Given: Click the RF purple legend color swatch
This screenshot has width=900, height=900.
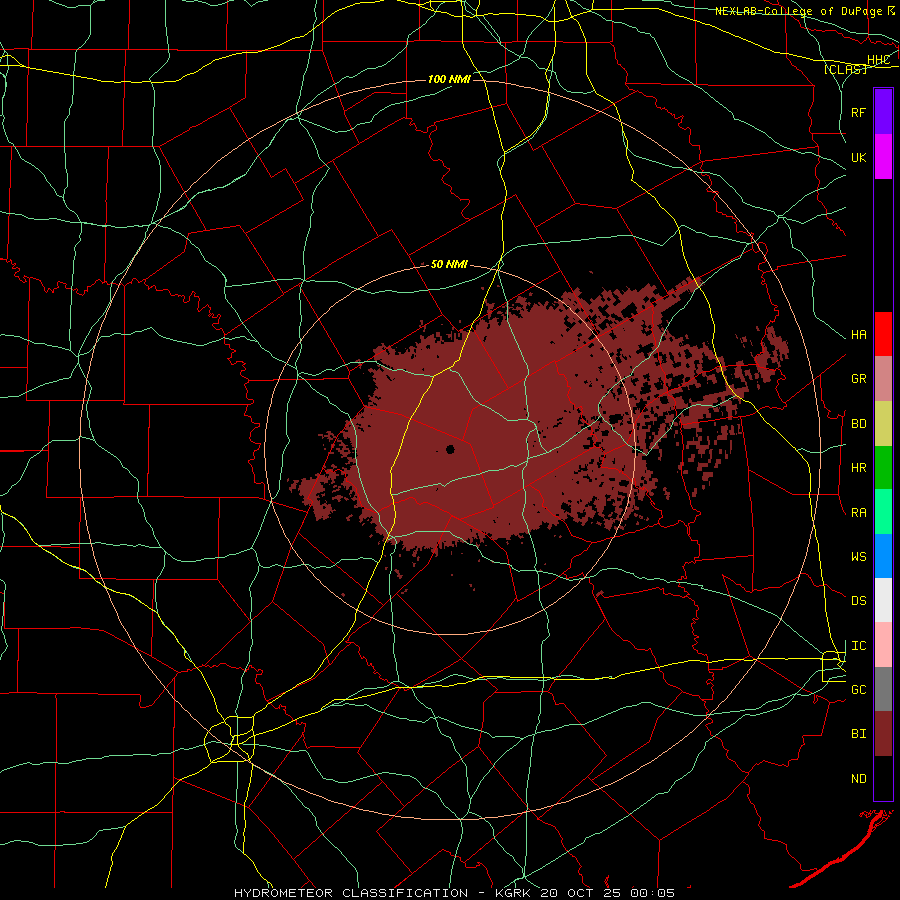Looking at the screenshot, I should coord(883,112).
